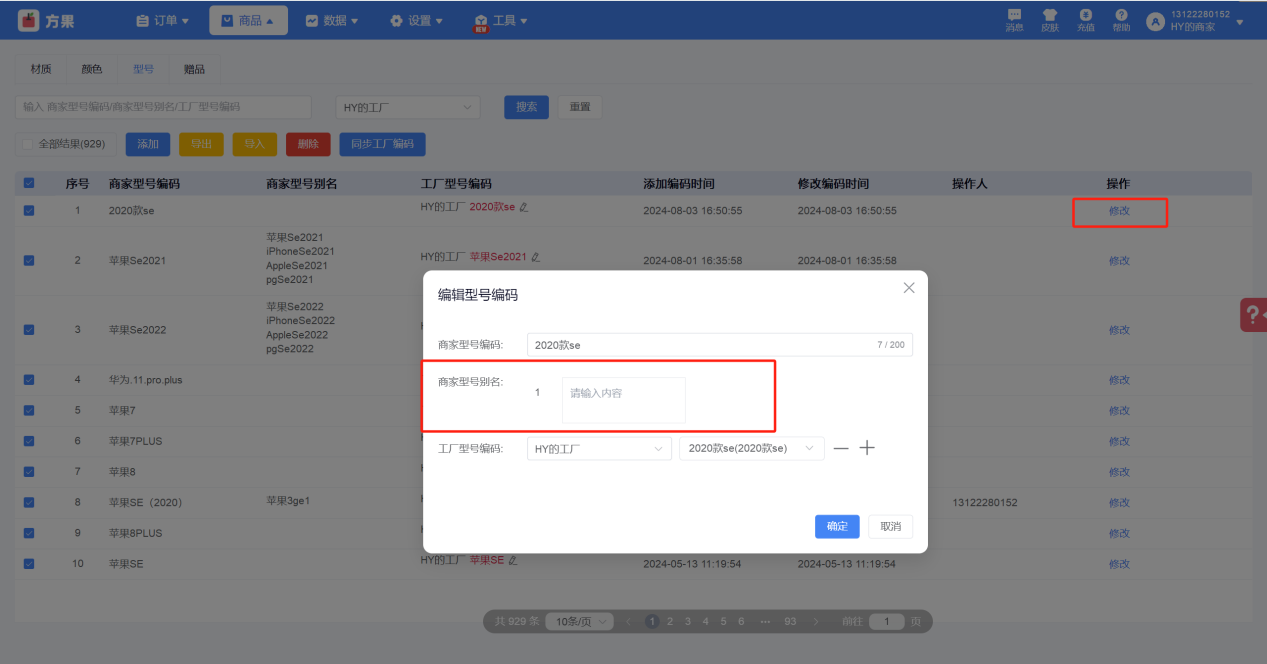The width and height of the screenshot is (1267, 664).
Task: Click 修改 link for 苹果Se2022 row
Action: 1119,330
